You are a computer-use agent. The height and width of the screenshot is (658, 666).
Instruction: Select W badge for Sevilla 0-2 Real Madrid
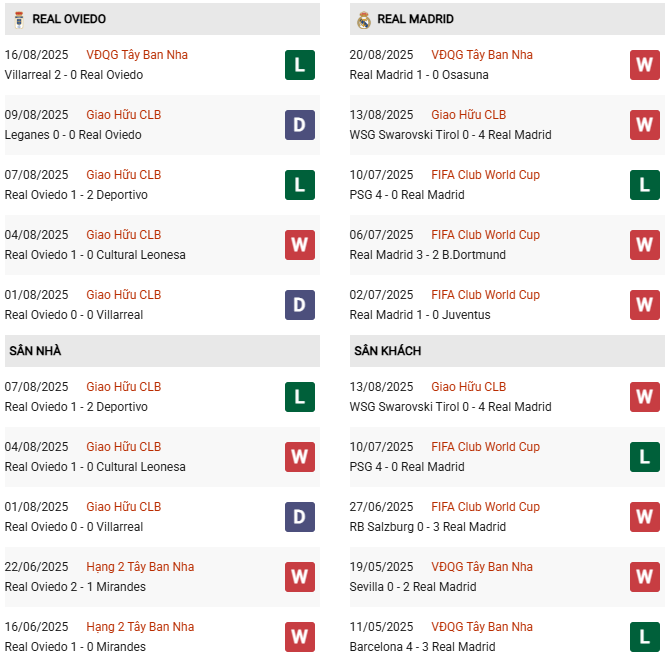click(x=644, y=577)
